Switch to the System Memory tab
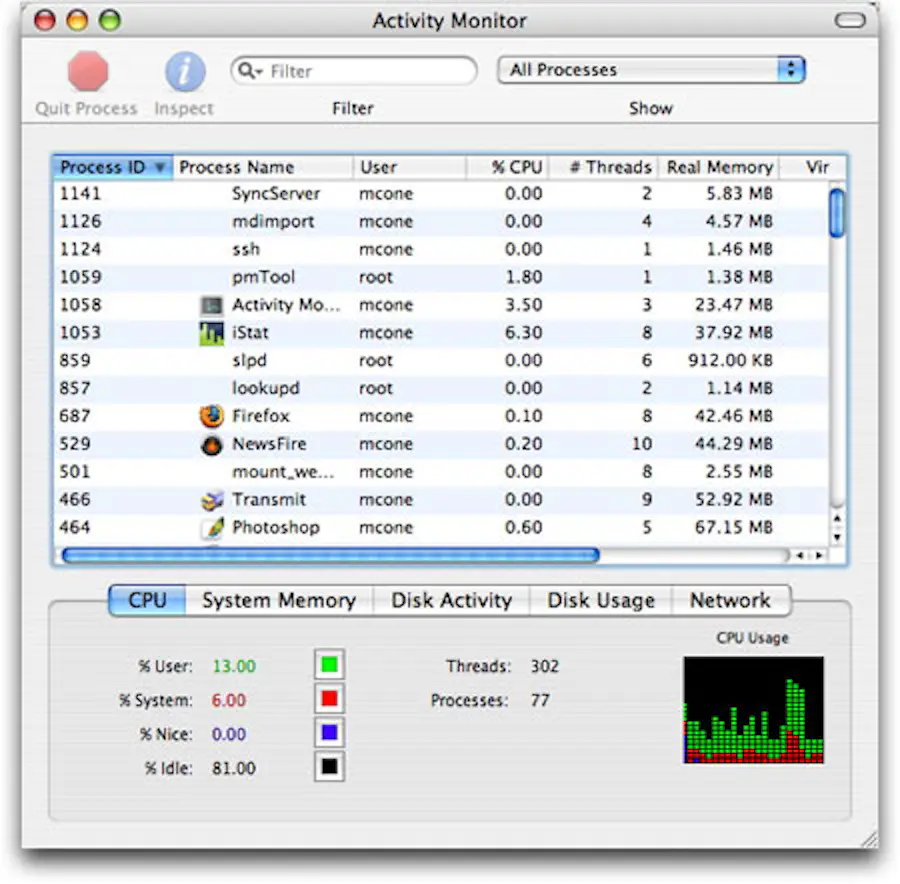Viewport: 900px width, 884px height. point(280,600)
